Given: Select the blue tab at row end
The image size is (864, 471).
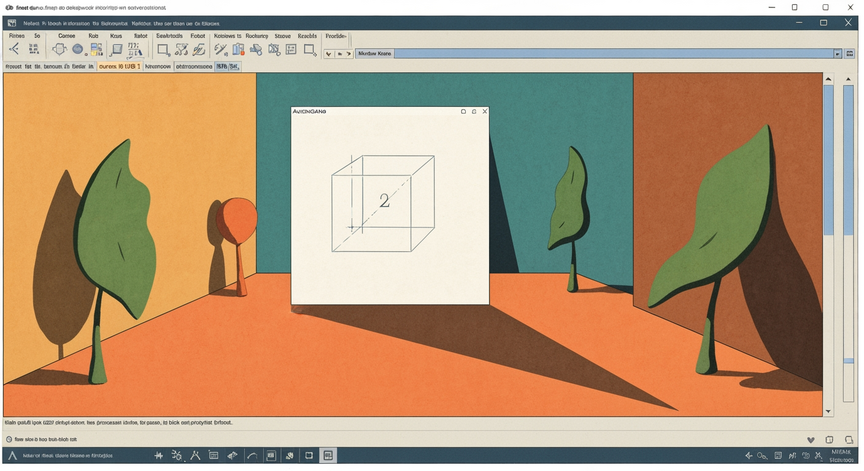Looking at the screenshot, I should point(228,66).
